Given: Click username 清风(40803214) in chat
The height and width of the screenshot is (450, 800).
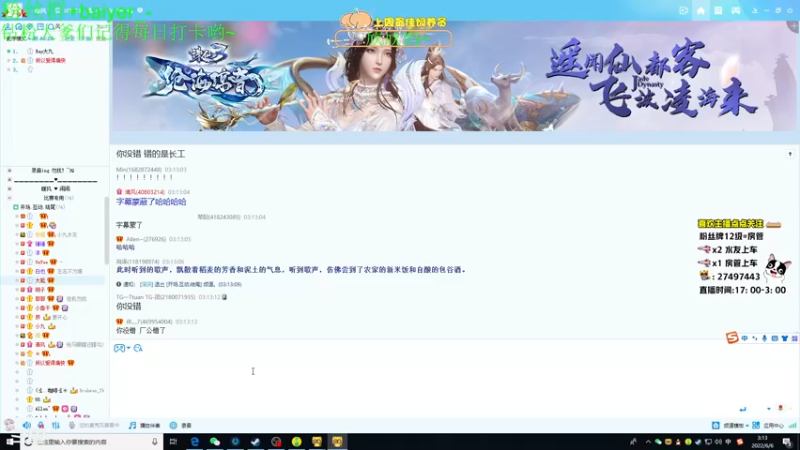Looking at the screenshot, I should (x=144, y=192).
